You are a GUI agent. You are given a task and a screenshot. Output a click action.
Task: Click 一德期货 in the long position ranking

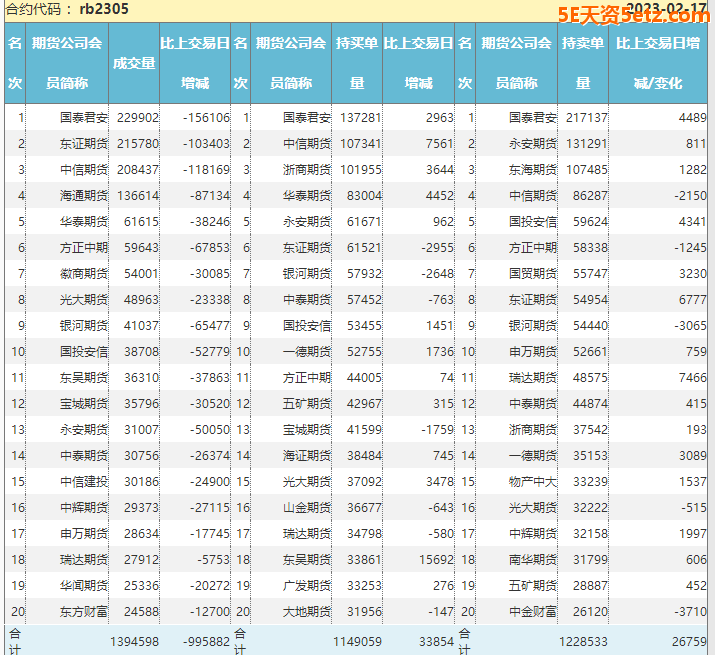tap(307, 352)
